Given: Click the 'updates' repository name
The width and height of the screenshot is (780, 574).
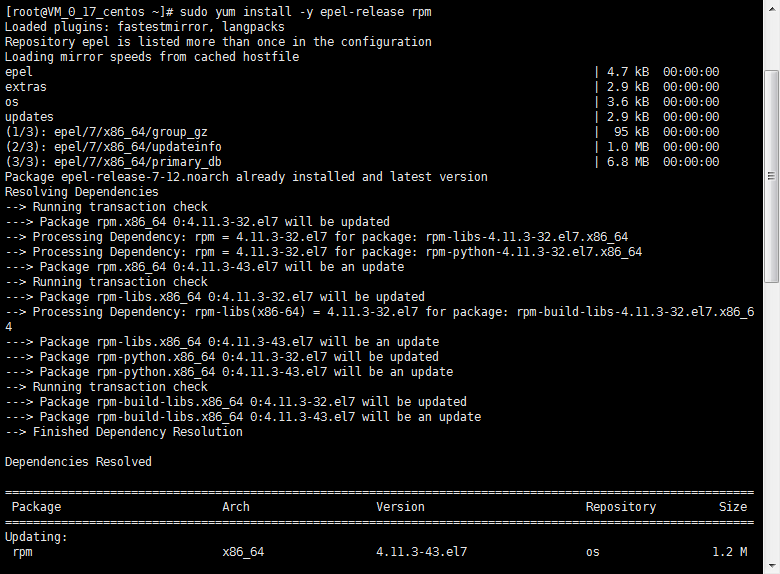Looking at the screenshot, I should coord(29,117).
